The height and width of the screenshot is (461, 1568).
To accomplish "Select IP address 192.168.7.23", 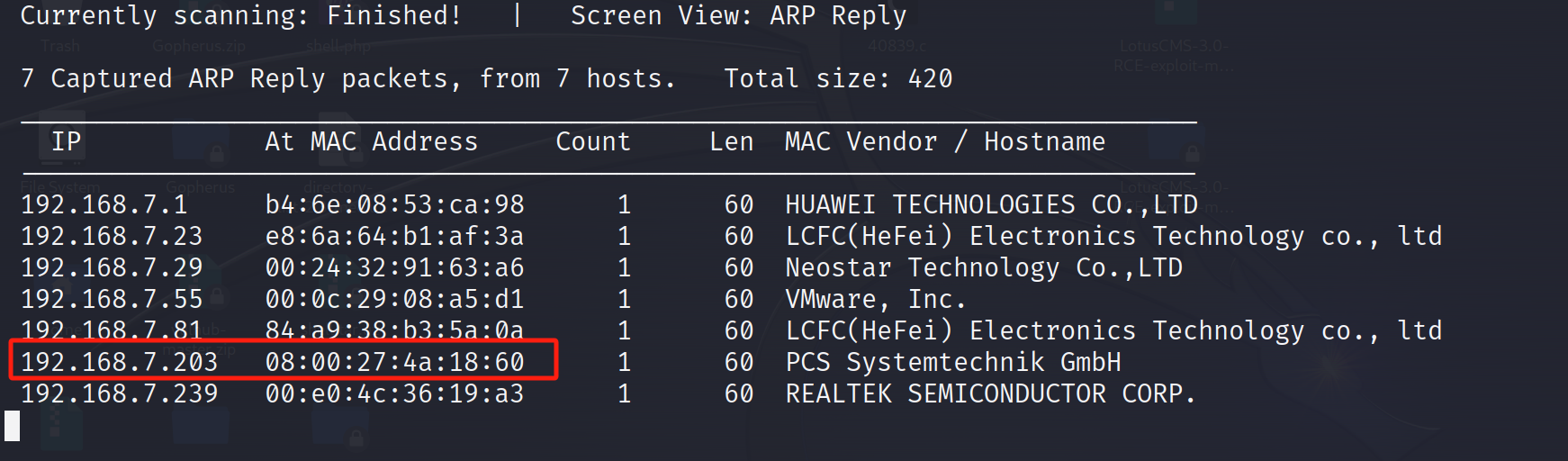I will pyautogui.click(x=112, y=236).
